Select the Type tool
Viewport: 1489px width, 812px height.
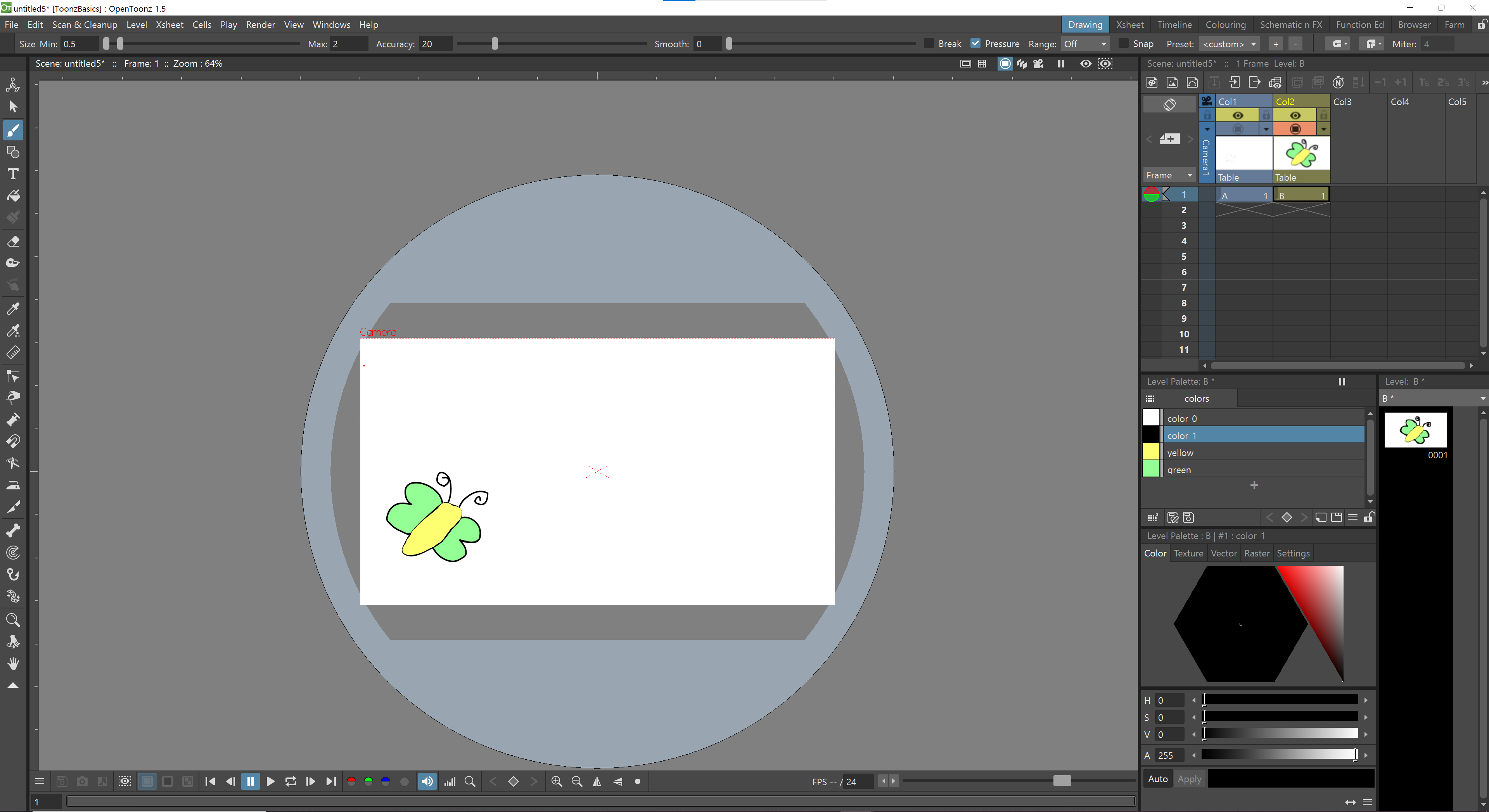13,174
